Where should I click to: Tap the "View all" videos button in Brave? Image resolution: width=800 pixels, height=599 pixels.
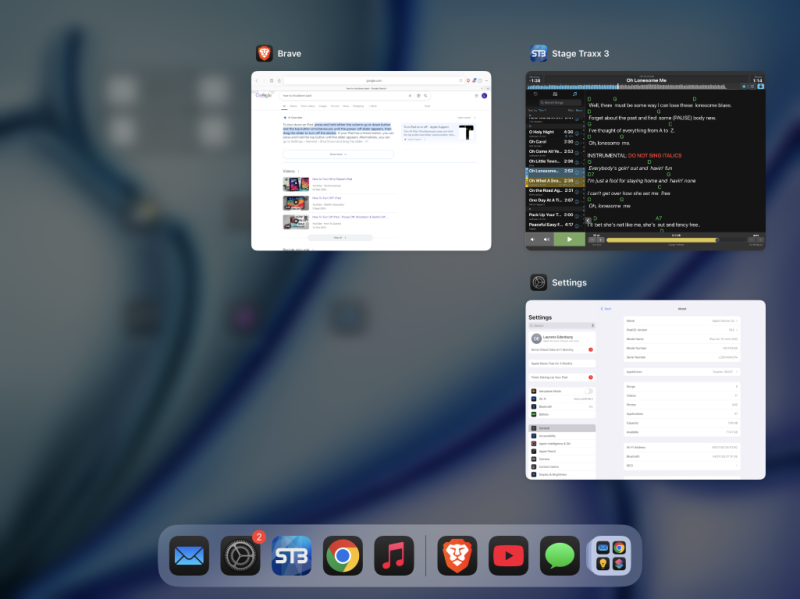[x=340, y=238]
